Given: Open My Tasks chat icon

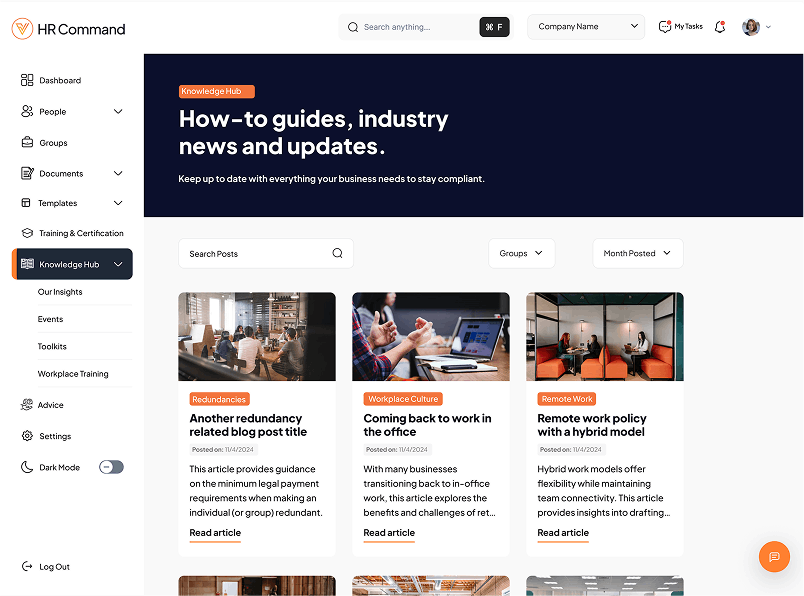Looking at the screenshot, I should [x=665, y=26].
